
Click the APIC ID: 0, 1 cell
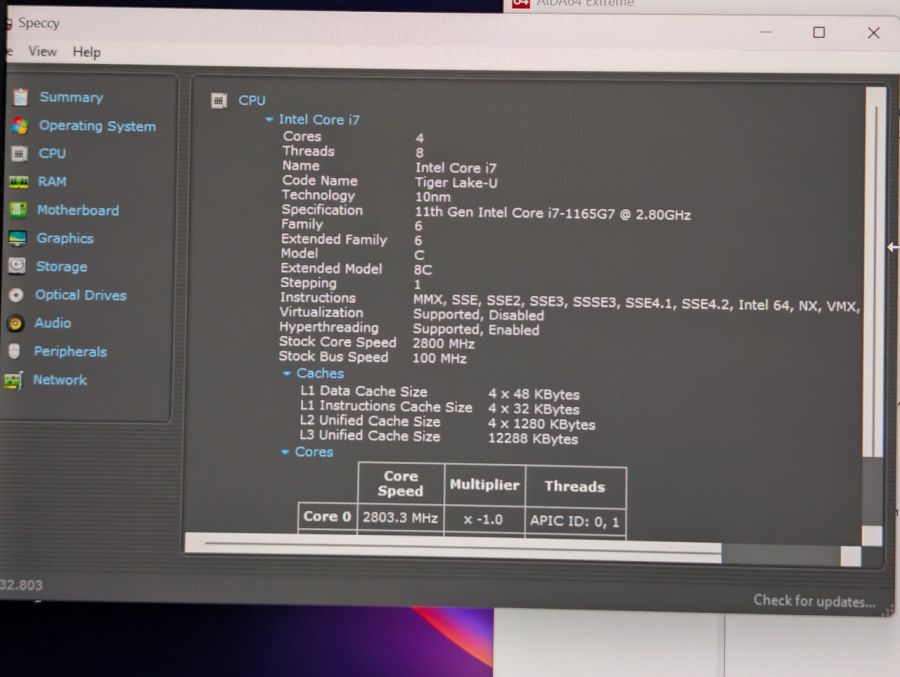[575, 521]
